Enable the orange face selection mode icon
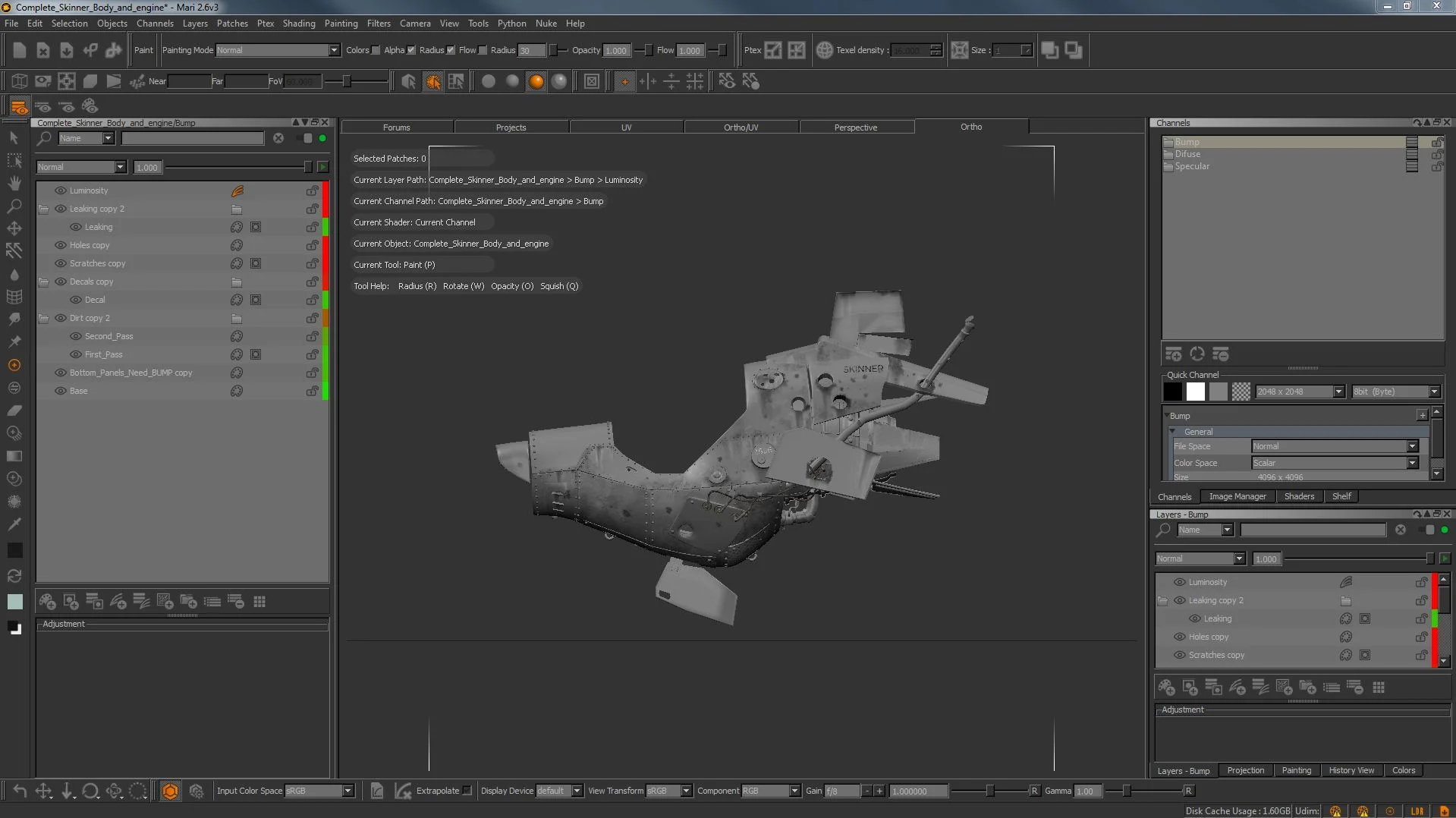 [x=432, y=81]
